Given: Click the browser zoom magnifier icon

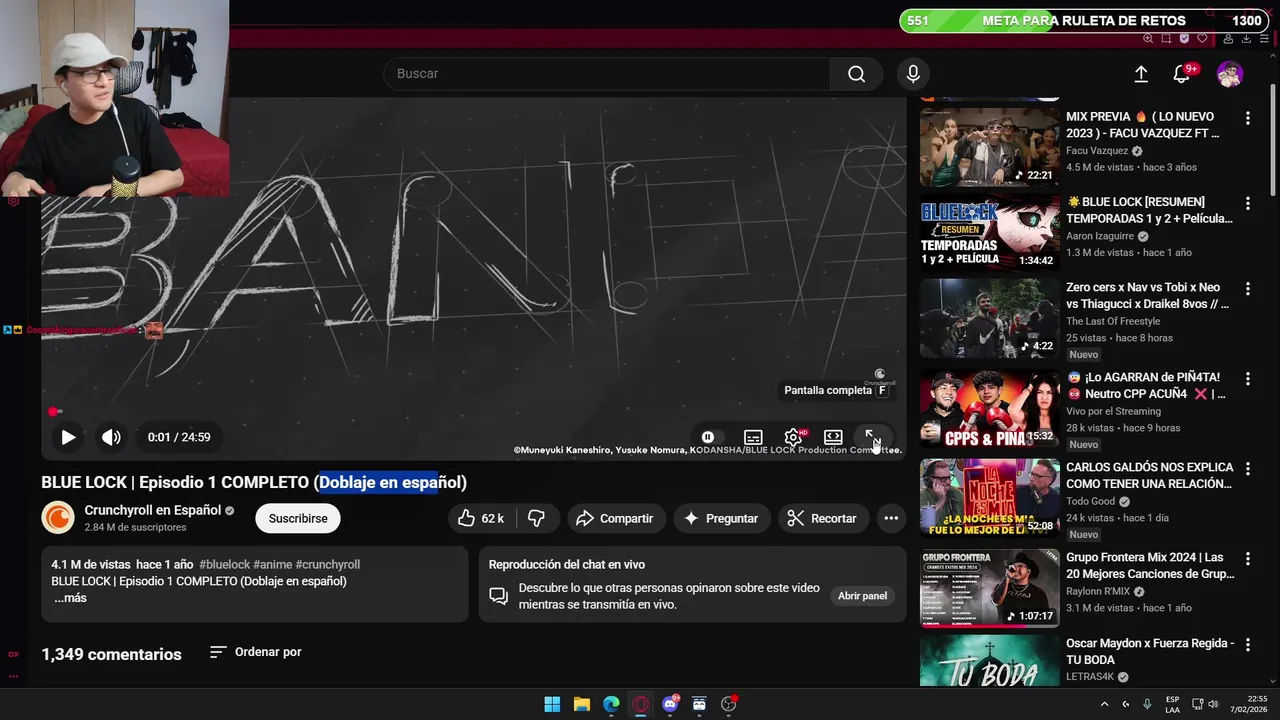Looking at the screenshot, I should [x=1148, y=39].
